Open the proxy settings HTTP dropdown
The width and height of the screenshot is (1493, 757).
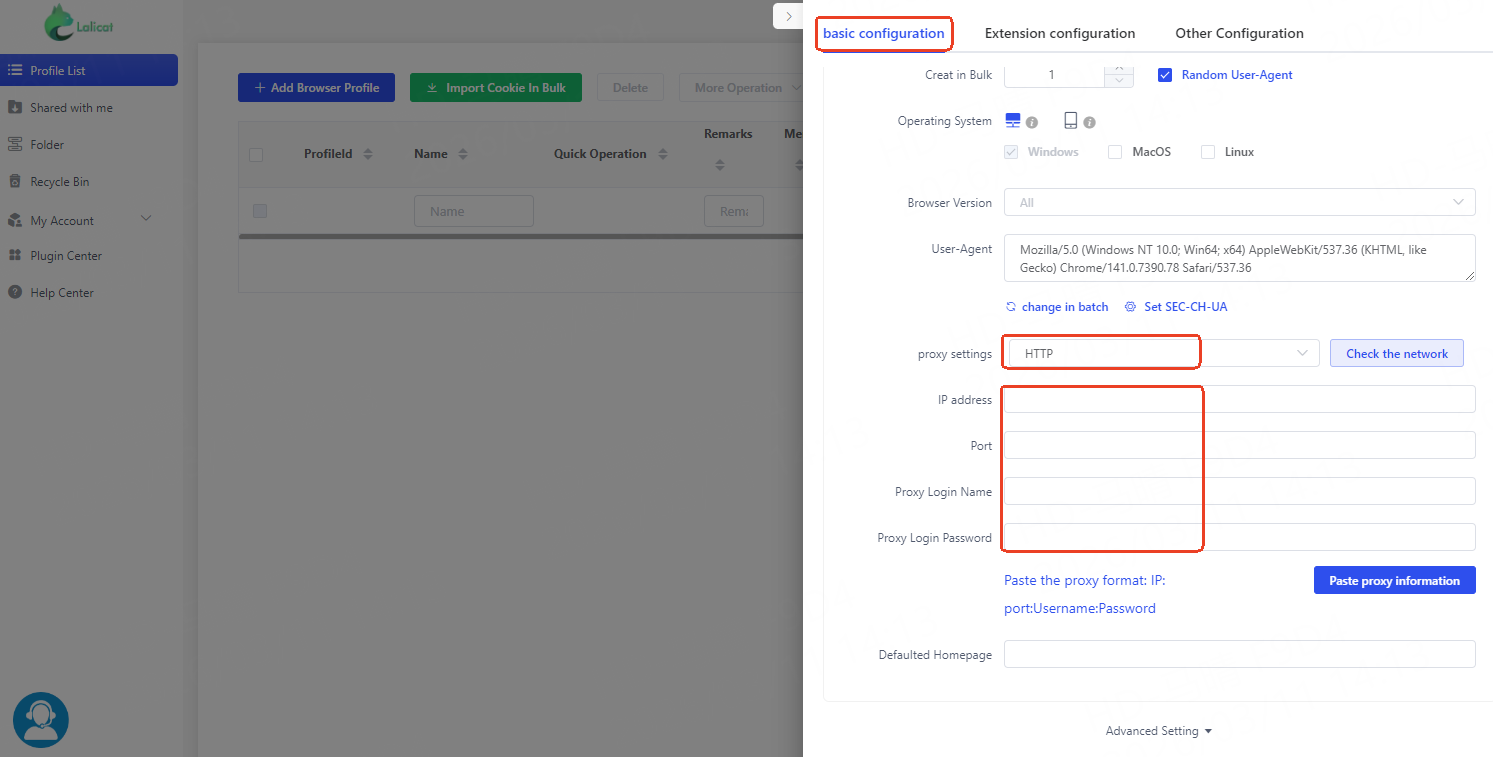(1162, 353)
